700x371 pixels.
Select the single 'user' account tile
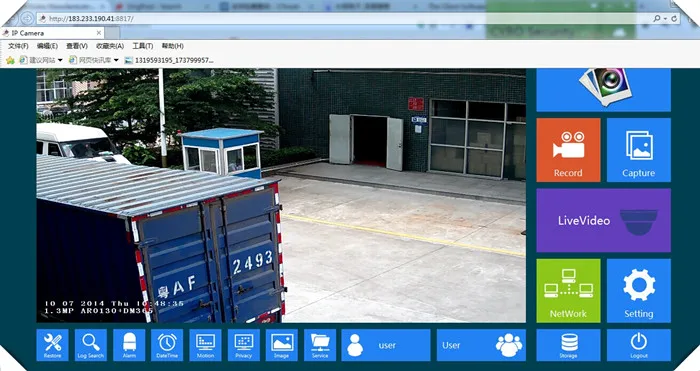click(386, 345)
